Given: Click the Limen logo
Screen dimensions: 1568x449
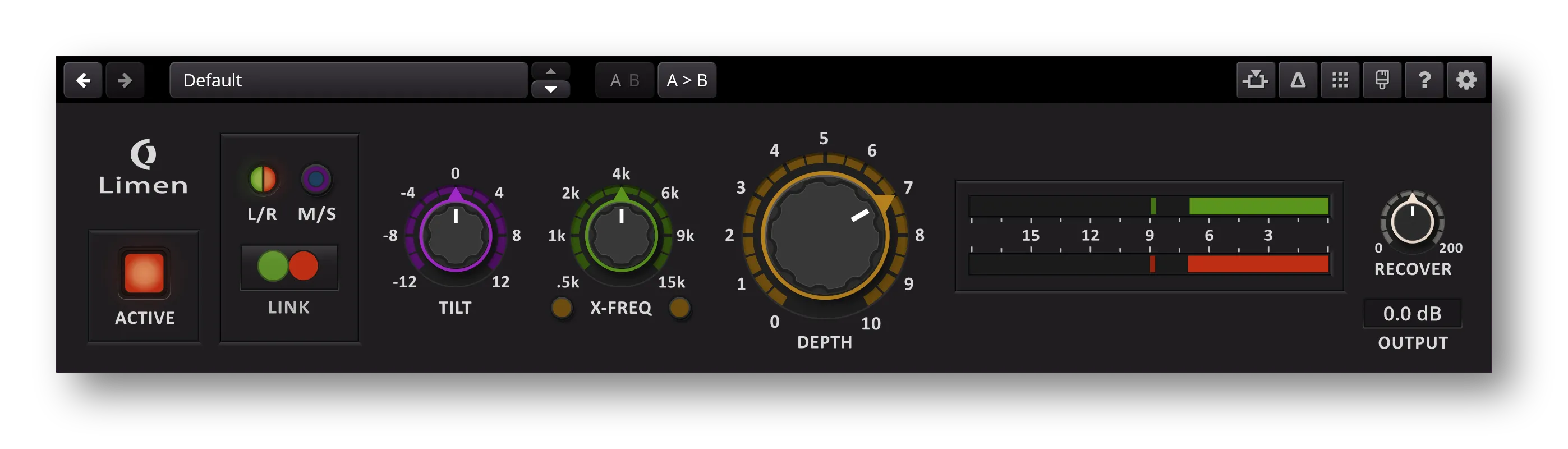Looking at the screenshot, I should pyautogui.click(x=144, y=167).
